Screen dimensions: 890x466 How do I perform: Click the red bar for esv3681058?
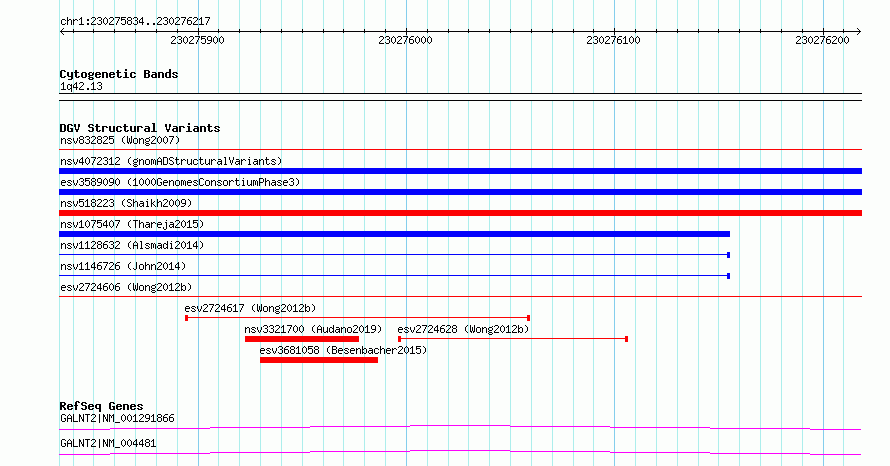click(x=319, y=360)
